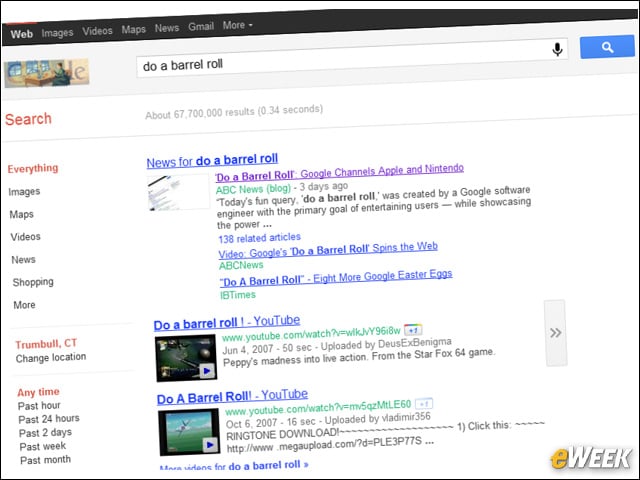Click the microphone voice search icon
This screenshot has width=640, height=480.
[x=557, y=49]
